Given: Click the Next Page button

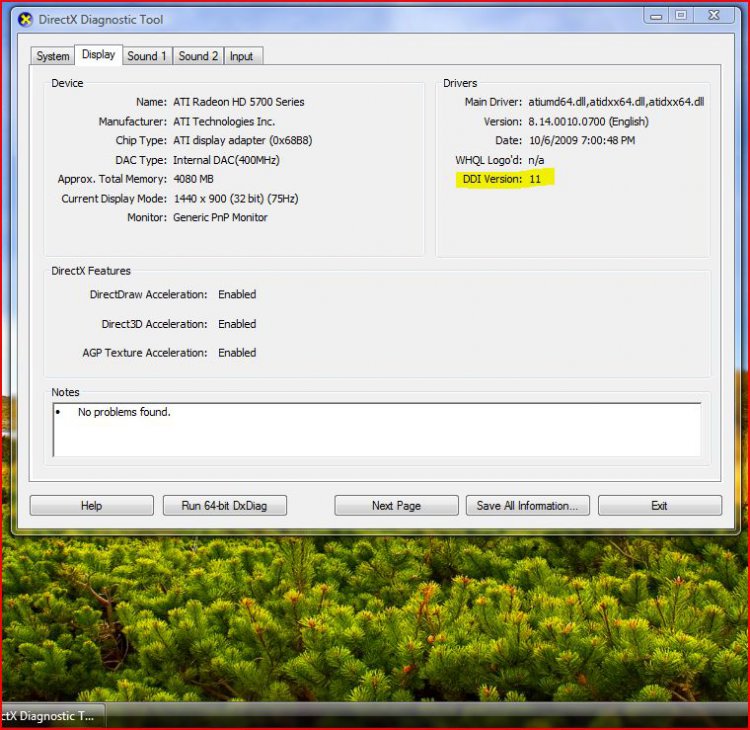Looking at the screenshot, I should 396,506.
